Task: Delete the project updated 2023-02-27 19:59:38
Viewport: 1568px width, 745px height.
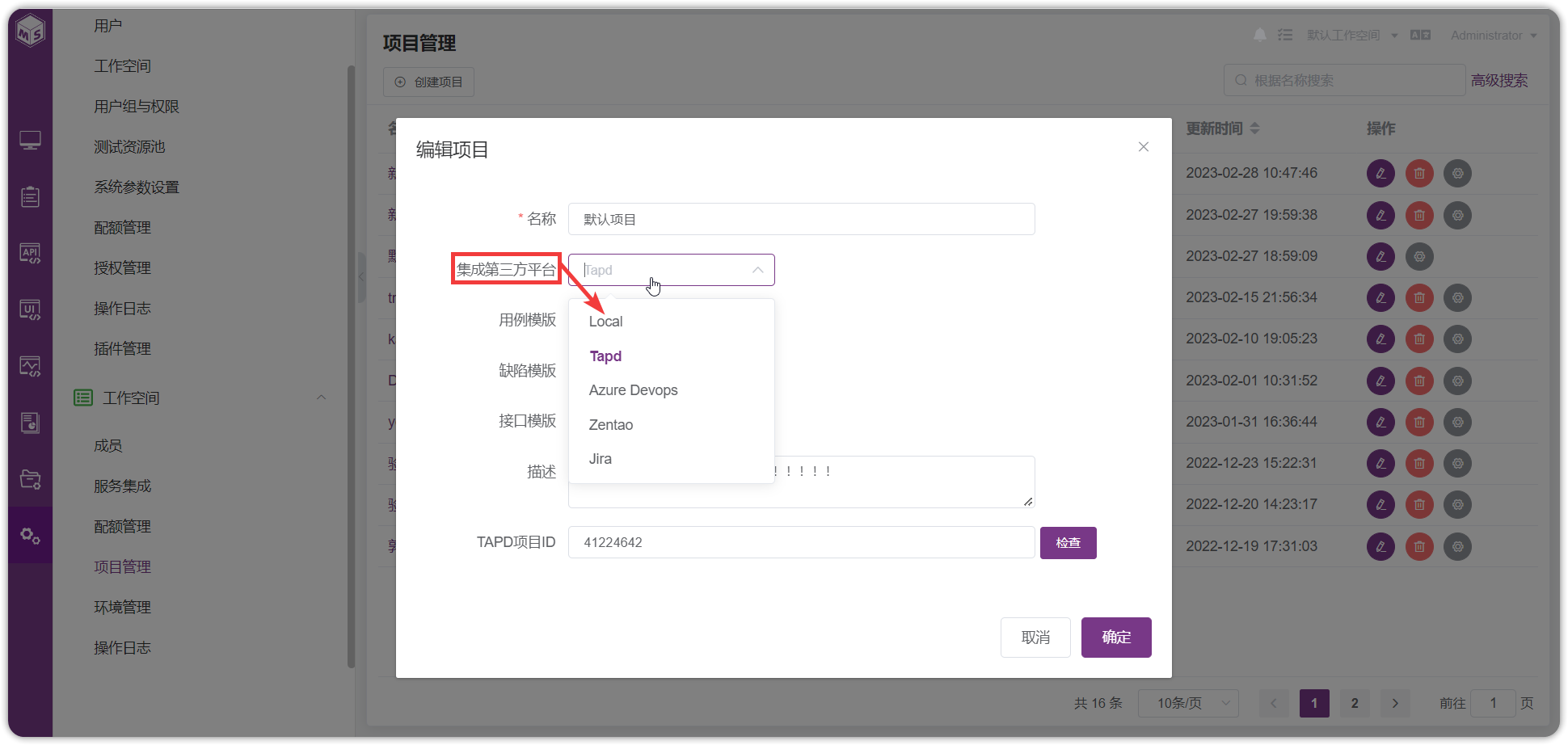Action: 1419,215
